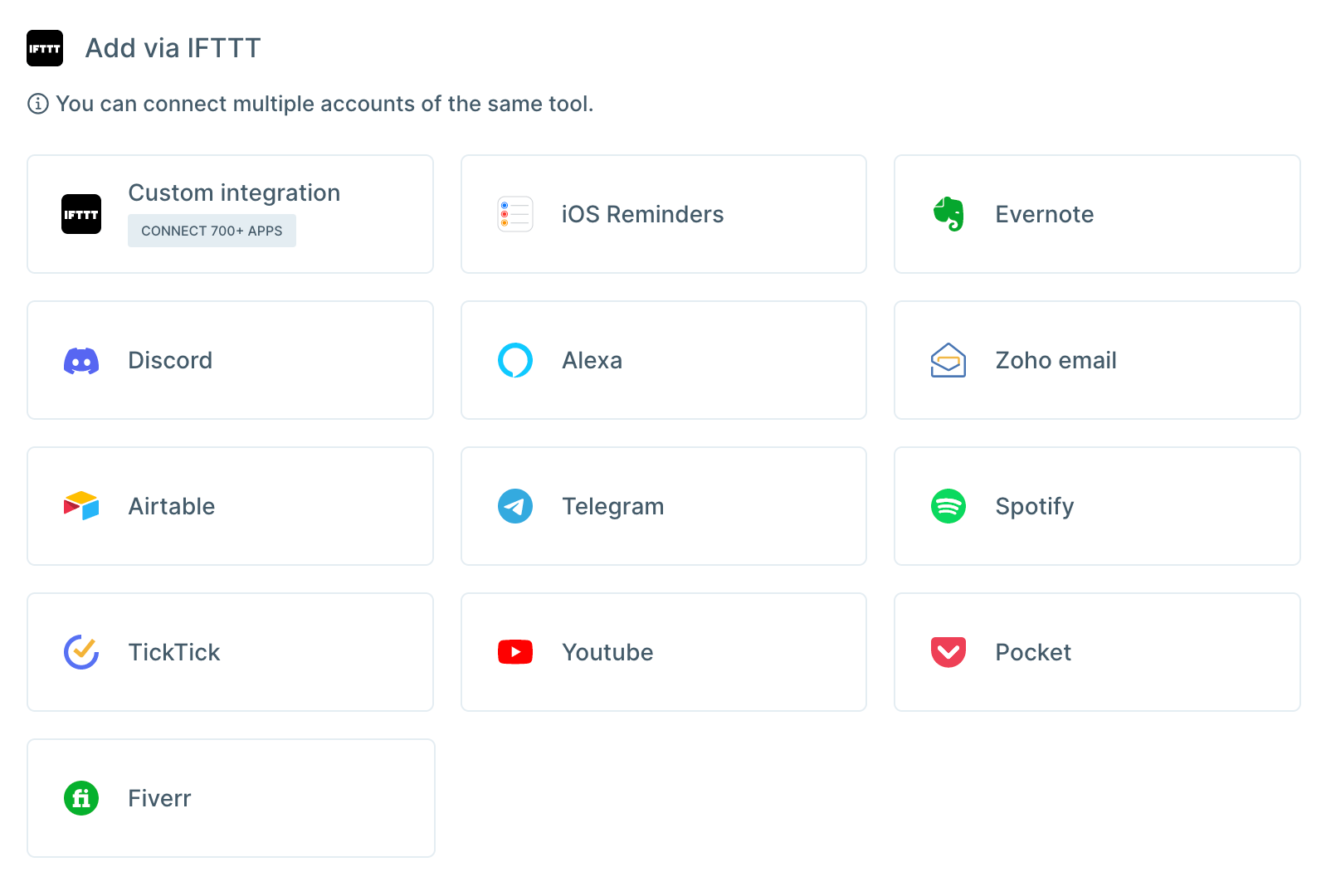Select the Discord label
1336x896 pixels.
click(x=170, y=360)
